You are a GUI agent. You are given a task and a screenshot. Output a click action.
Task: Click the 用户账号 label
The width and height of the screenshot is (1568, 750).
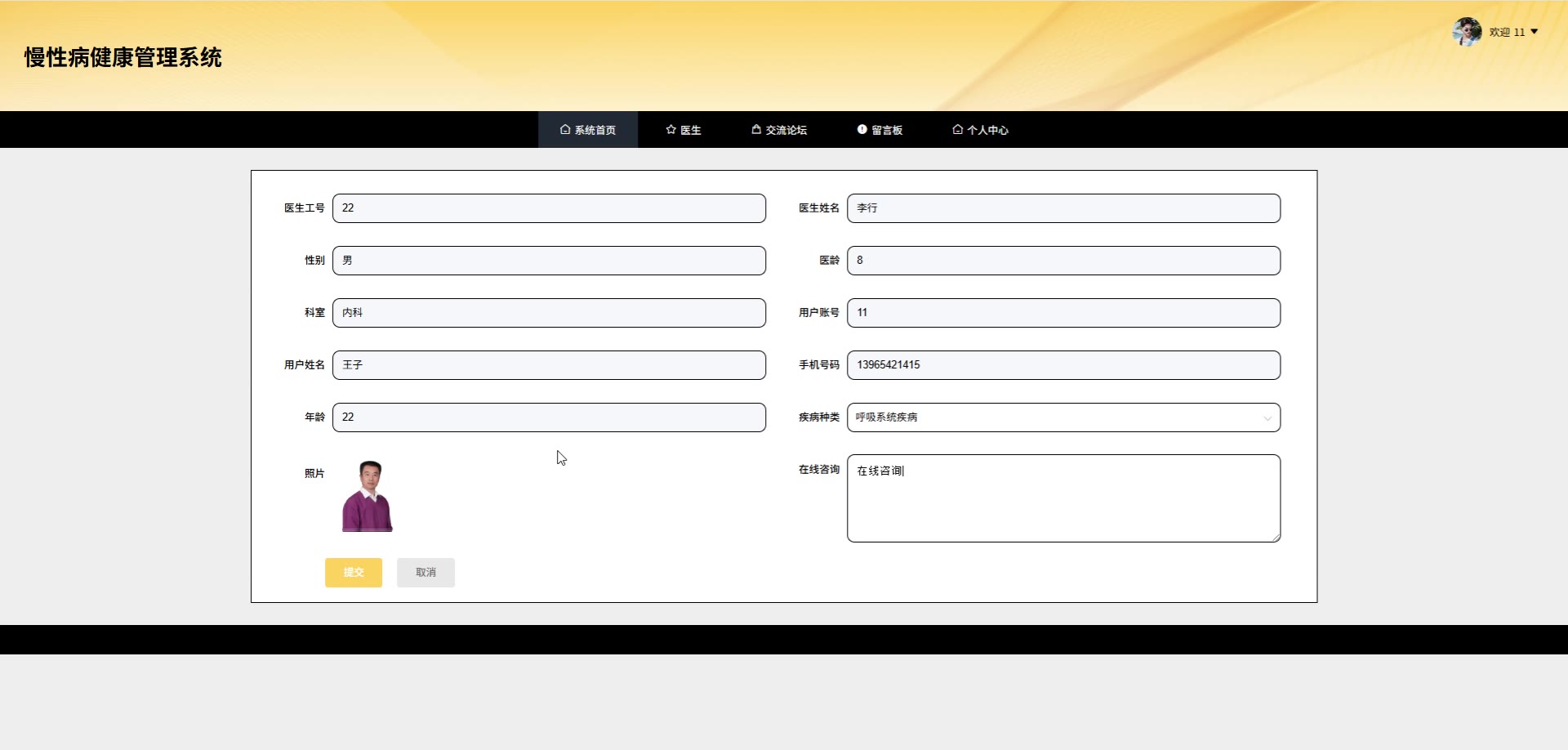tap(818, 313)
